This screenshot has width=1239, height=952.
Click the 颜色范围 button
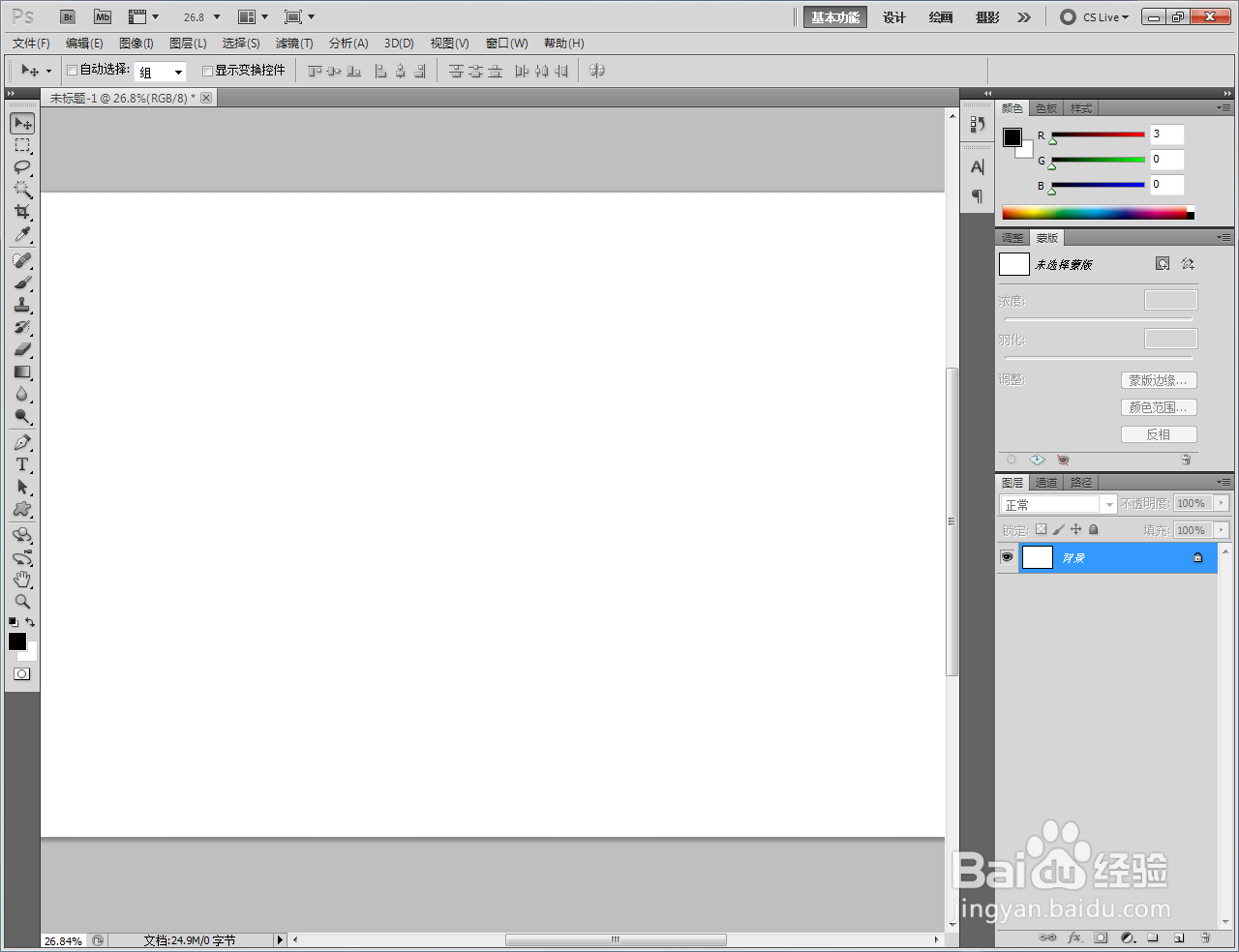point(1159,407)
